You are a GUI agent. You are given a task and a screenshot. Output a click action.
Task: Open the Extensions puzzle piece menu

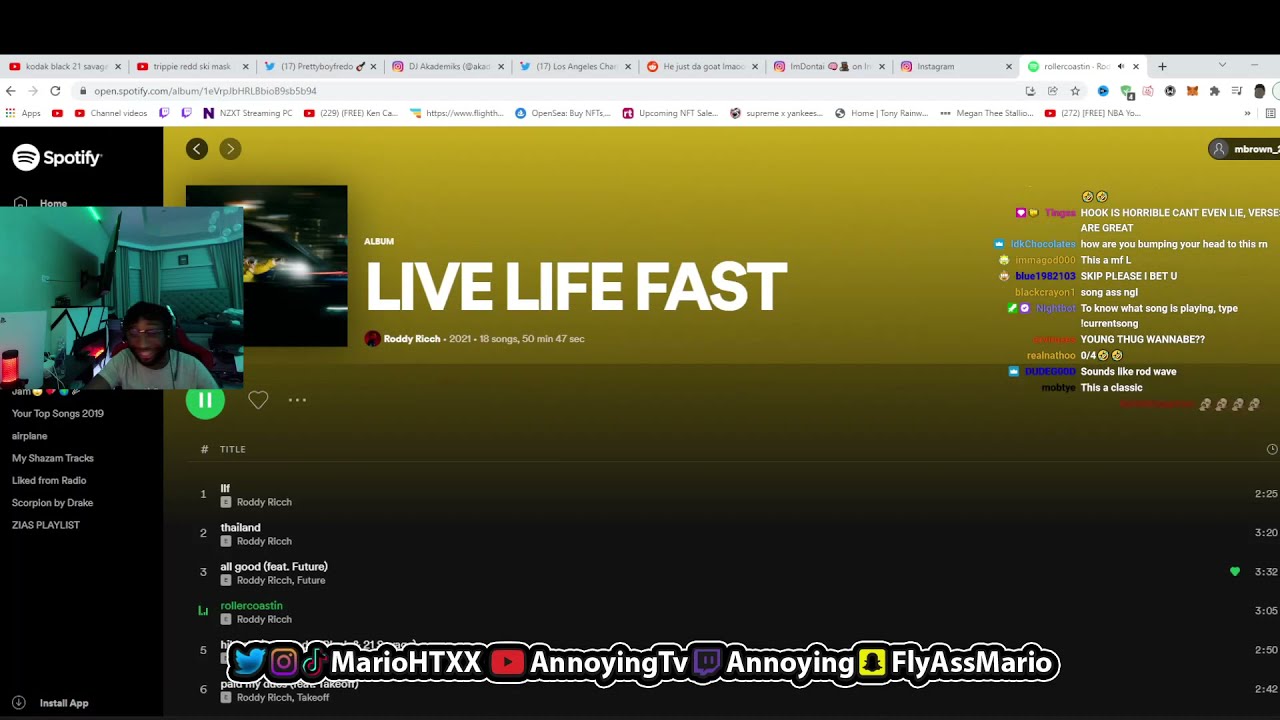(x=1214, y=91)
